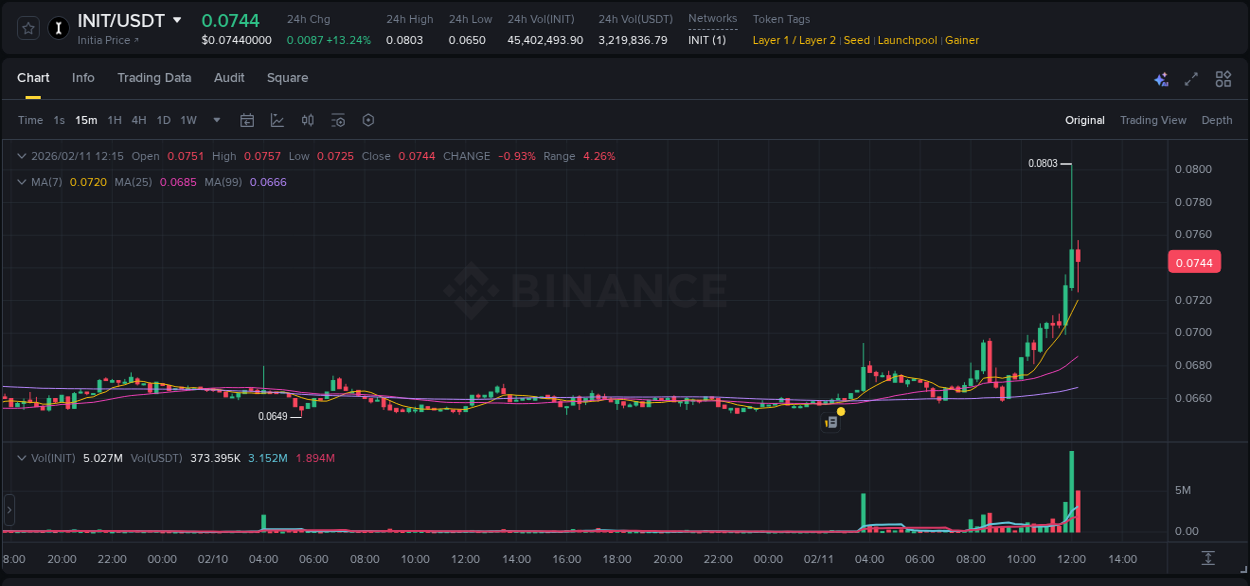Open the indicator settings icon
Viewport: 1250px width, 586px height.
(338, 120)
